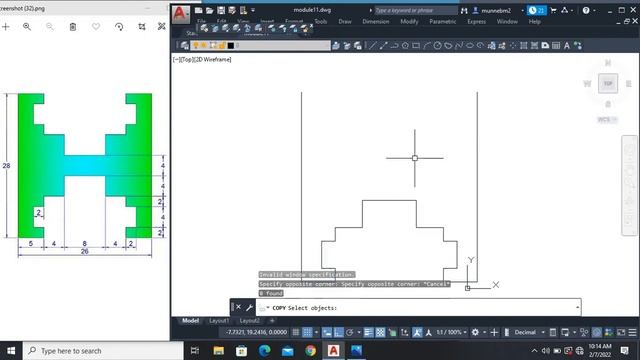Open the AutoCAD application menu button

180,15
